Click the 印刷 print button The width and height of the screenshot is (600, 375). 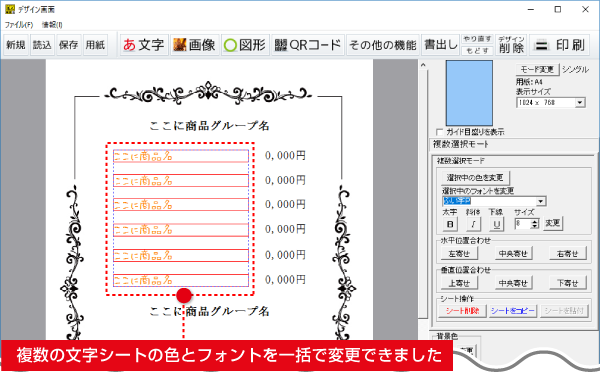point(560,45)
